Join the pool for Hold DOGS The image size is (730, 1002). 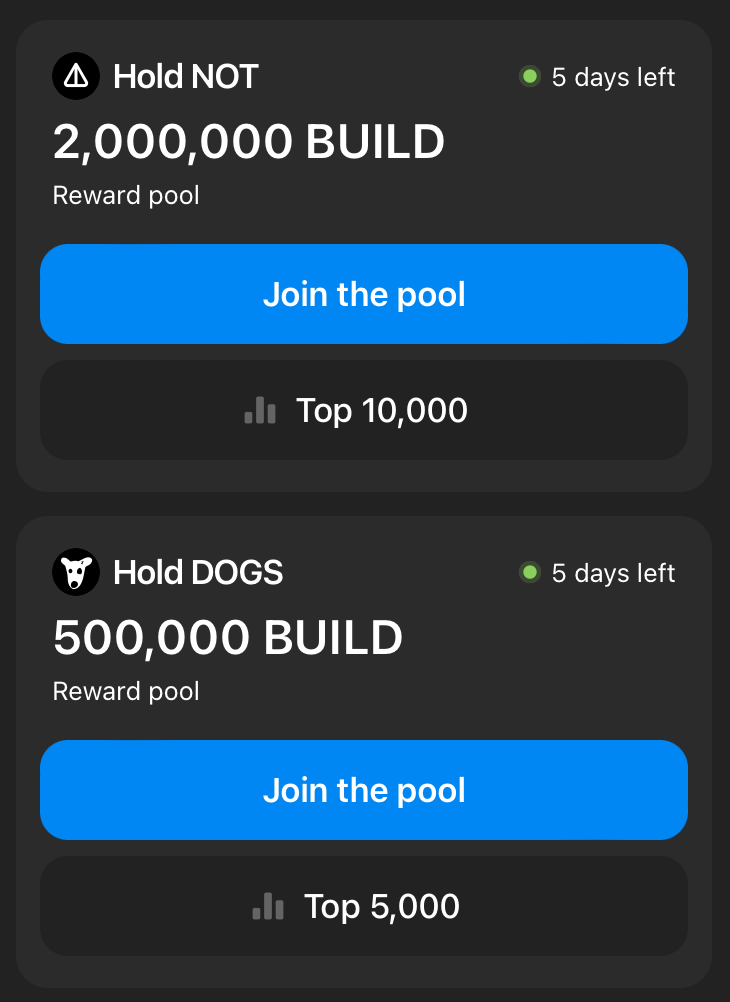tap(364, 790)
